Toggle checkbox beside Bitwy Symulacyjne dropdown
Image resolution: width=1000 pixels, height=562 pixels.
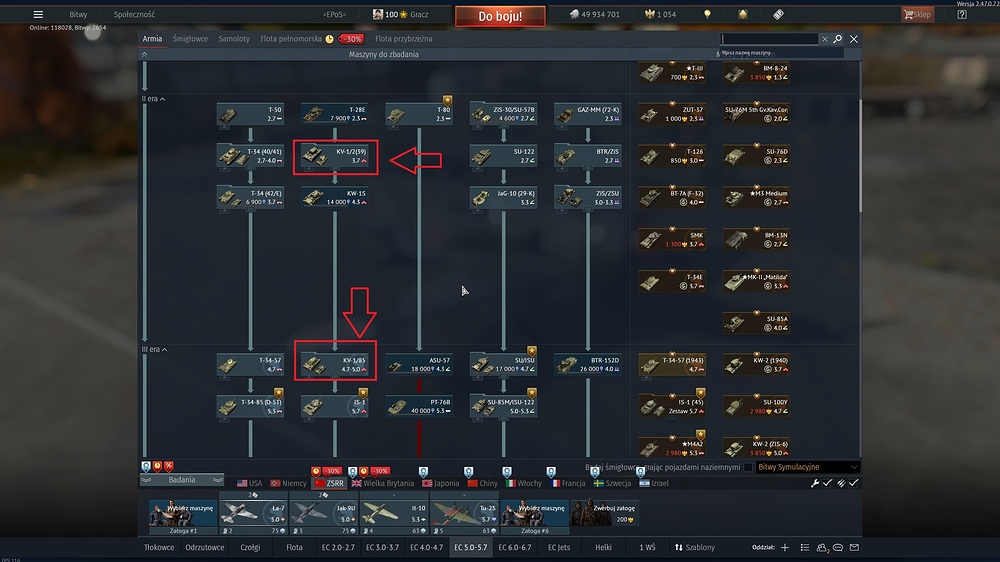(x=748, y=468)
